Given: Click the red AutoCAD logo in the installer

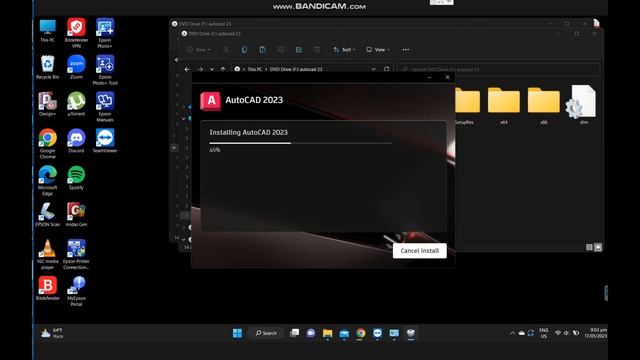Looking at the screenshot, I should click(211, 101).
